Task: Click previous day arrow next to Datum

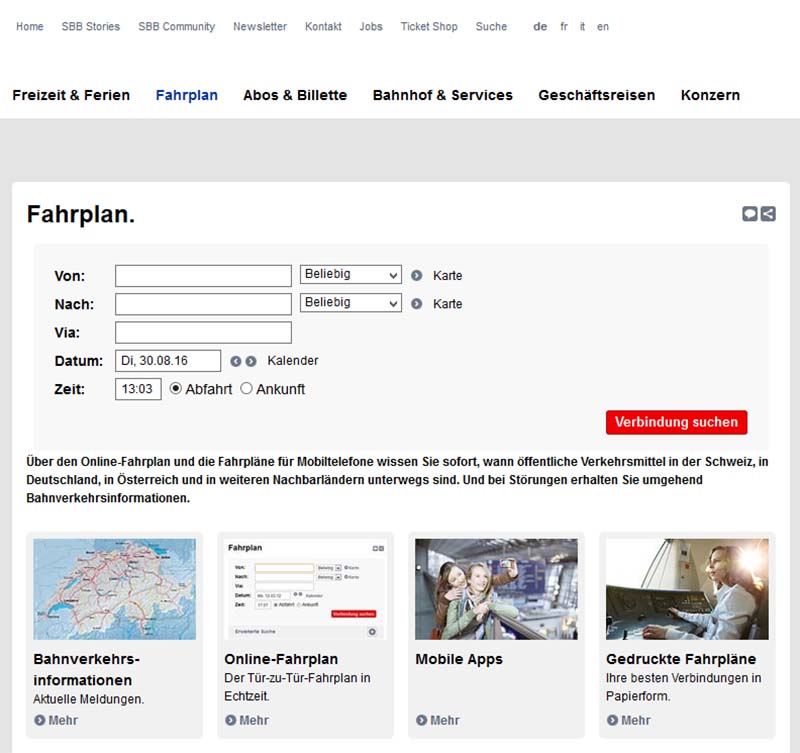Action: 236,361
